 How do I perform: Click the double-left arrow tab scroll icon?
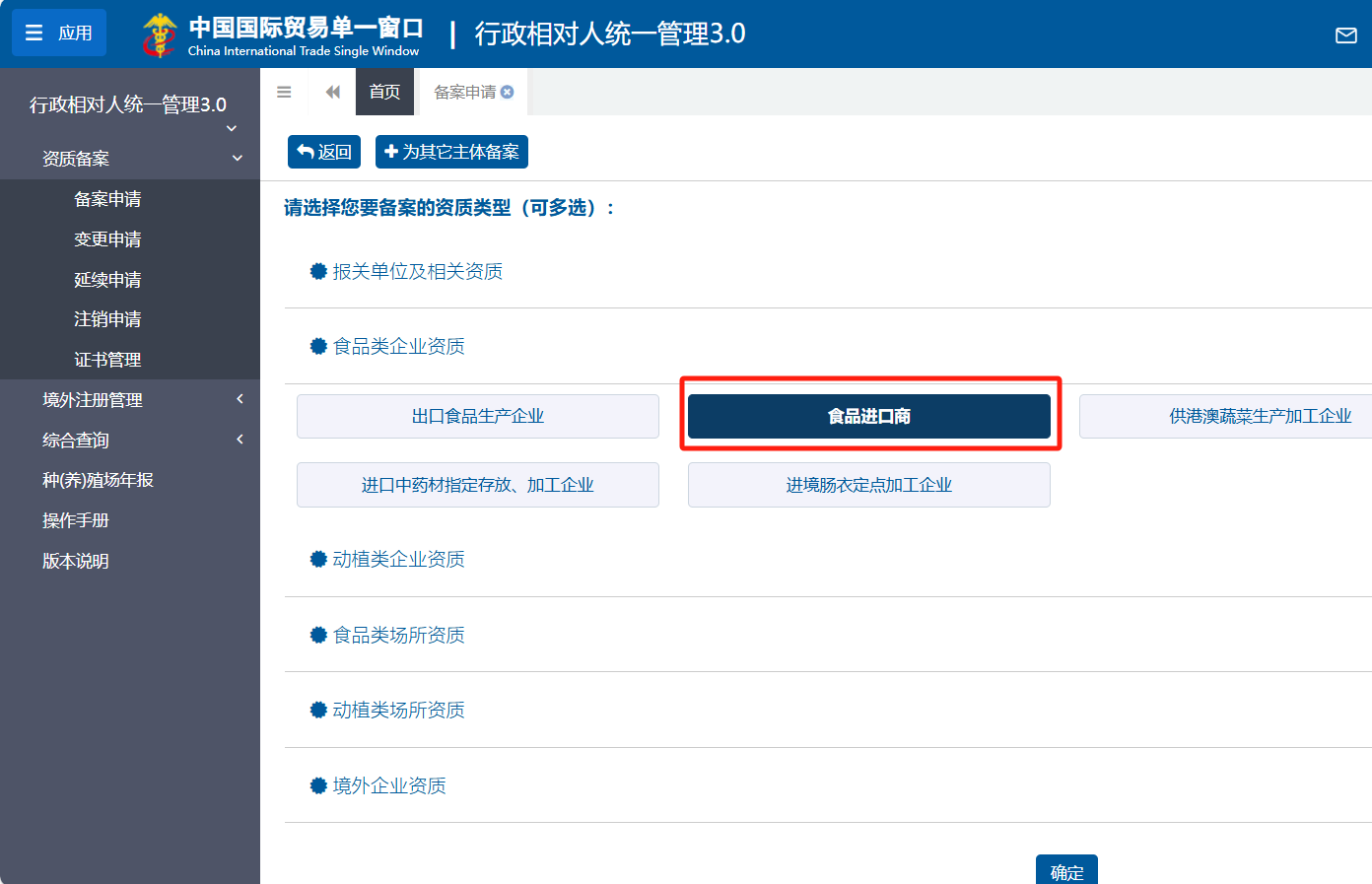332,92
